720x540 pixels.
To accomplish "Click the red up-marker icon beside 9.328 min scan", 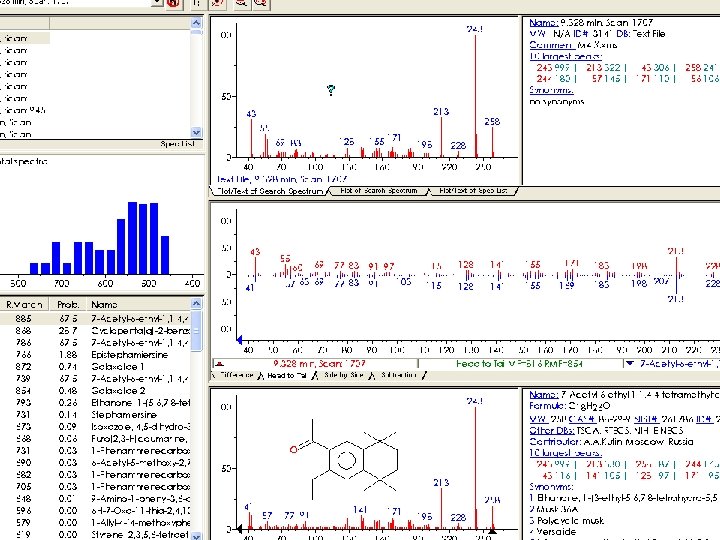I will pyautogui.click(x=220, y=363).
